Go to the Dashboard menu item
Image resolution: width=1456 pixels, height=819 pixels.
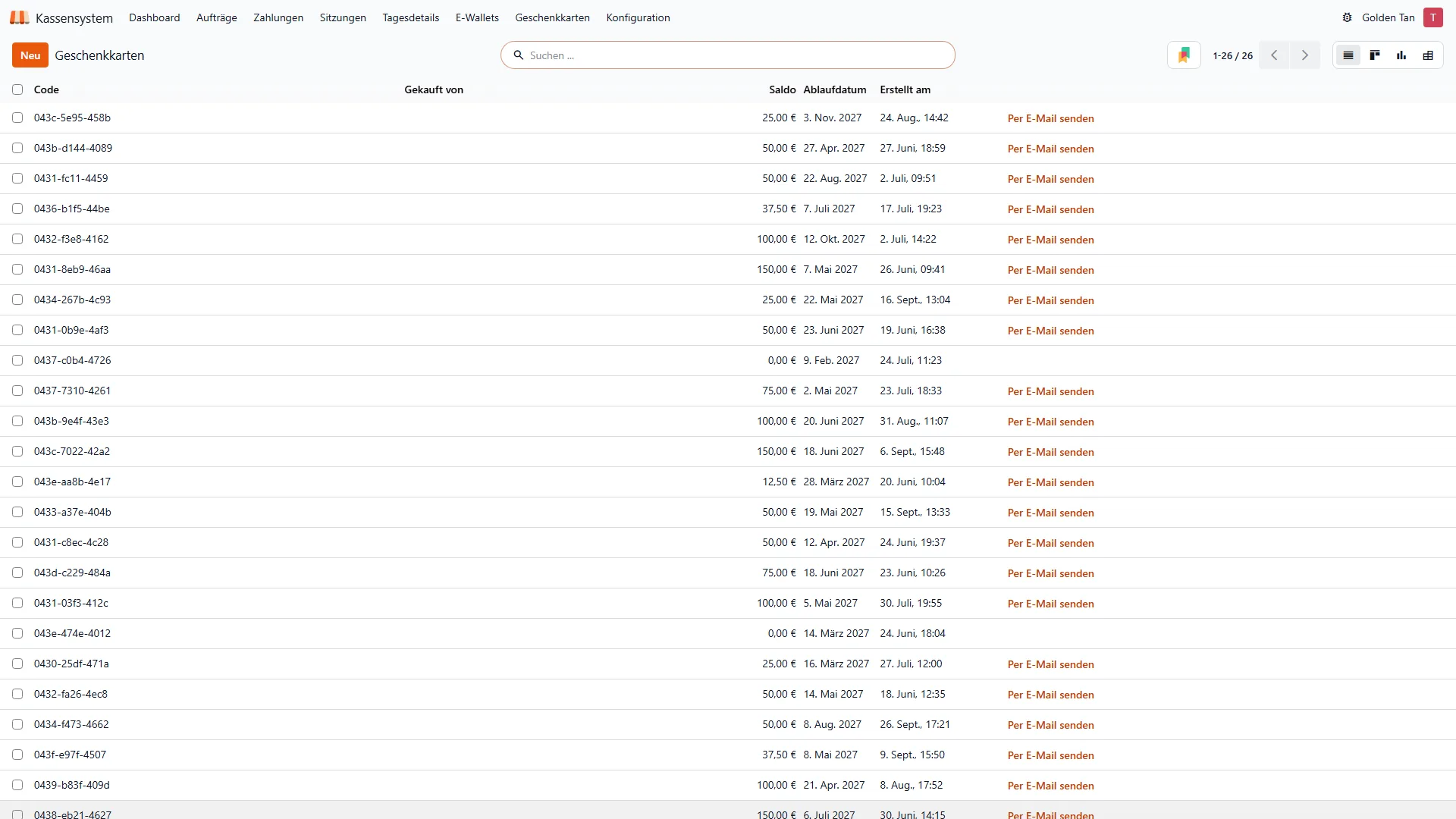coord(154,17)
